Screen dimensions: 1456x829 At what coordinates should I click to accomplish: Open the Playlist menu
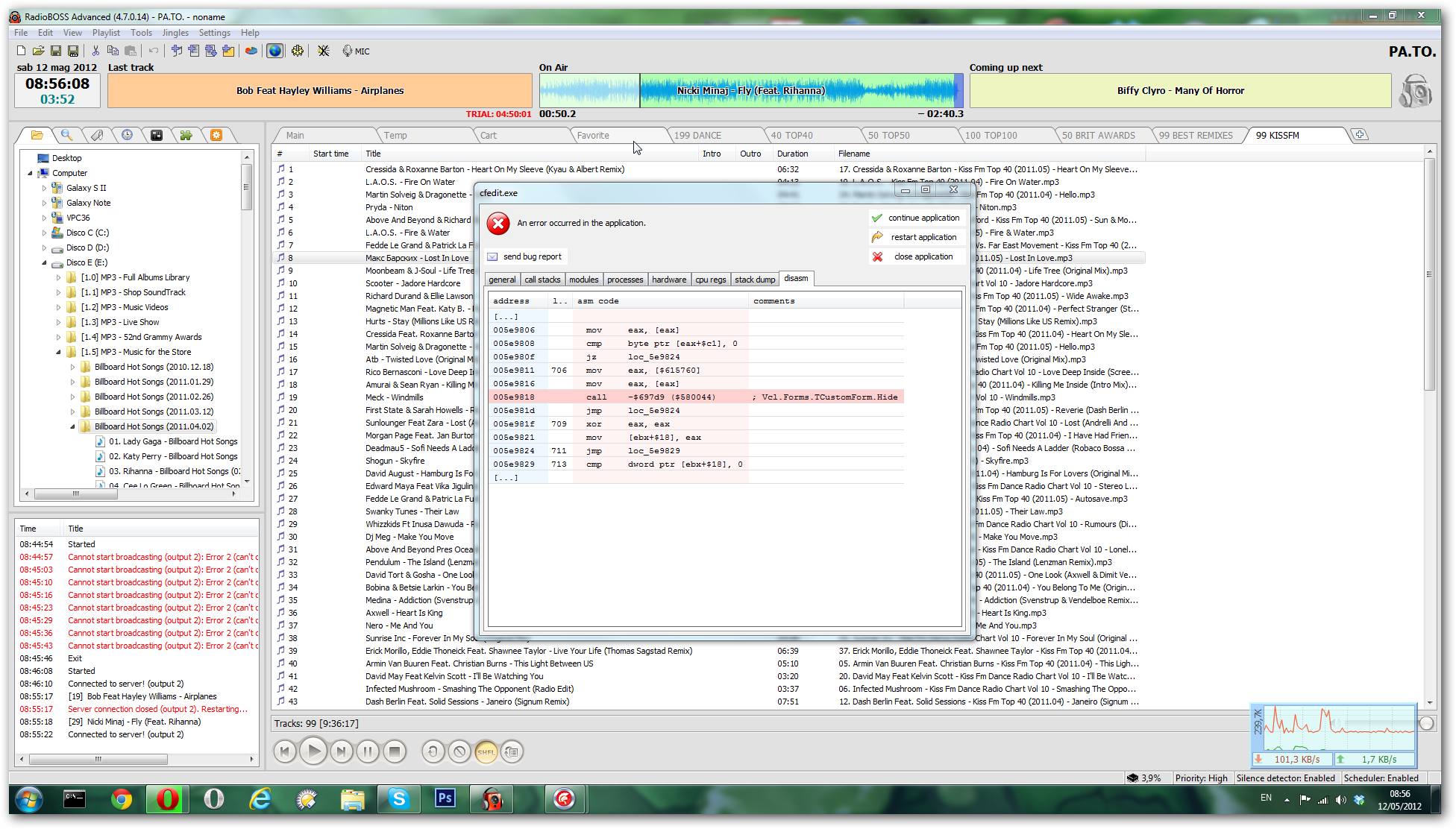(106, 33)
